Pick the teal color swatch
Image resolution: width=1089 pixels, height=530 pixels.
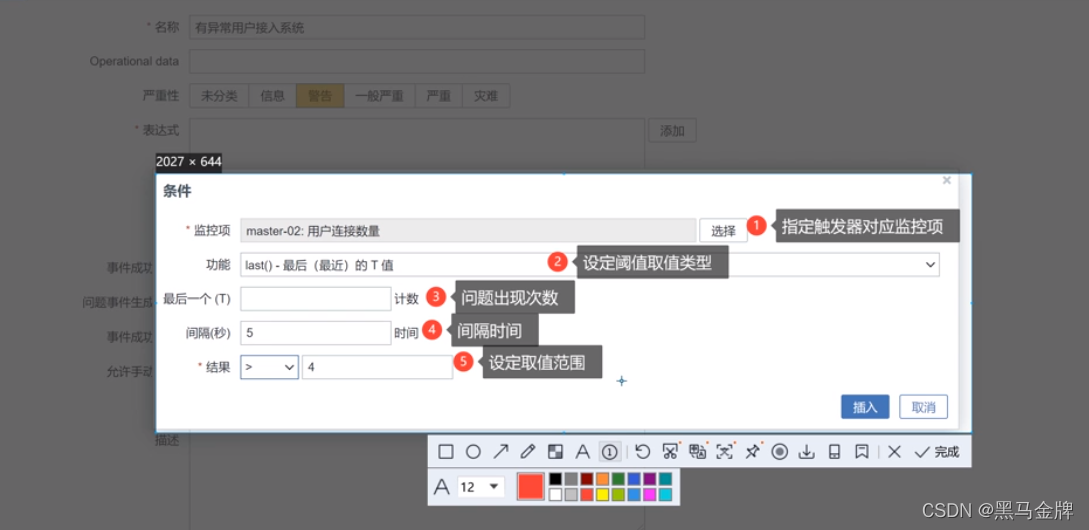pos(665,479)
